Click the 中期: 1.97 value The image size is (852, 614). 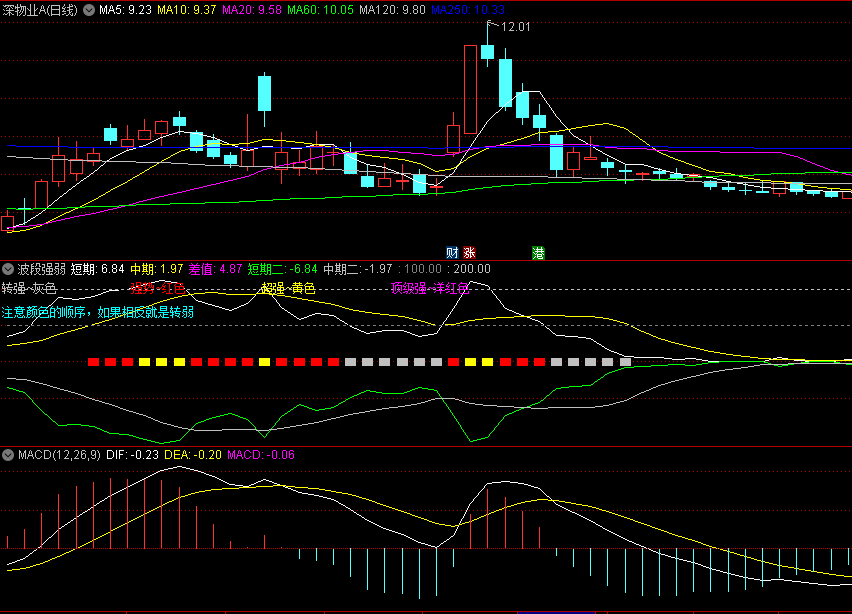(x=156, y=269)
